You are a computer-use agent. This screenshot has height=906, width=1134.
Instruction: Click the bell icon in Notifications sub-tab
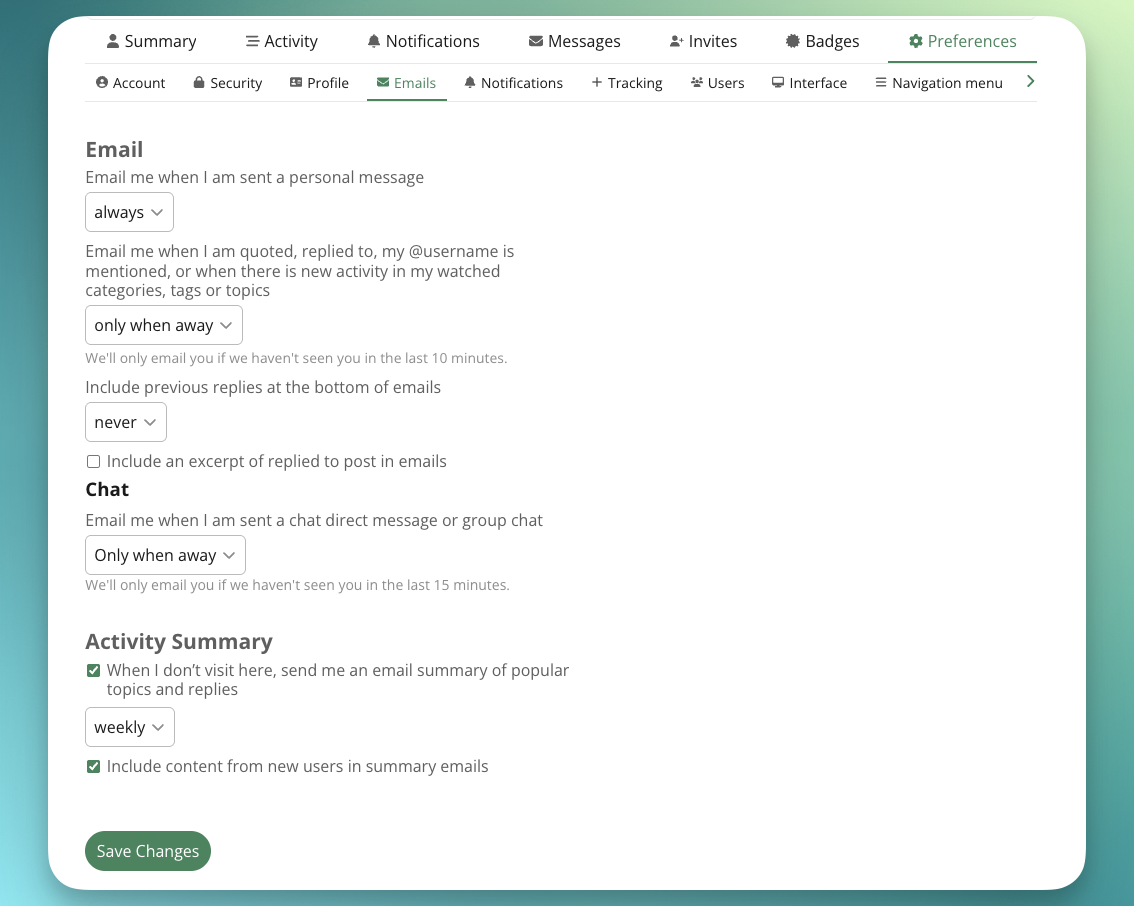tap(470, 82)
